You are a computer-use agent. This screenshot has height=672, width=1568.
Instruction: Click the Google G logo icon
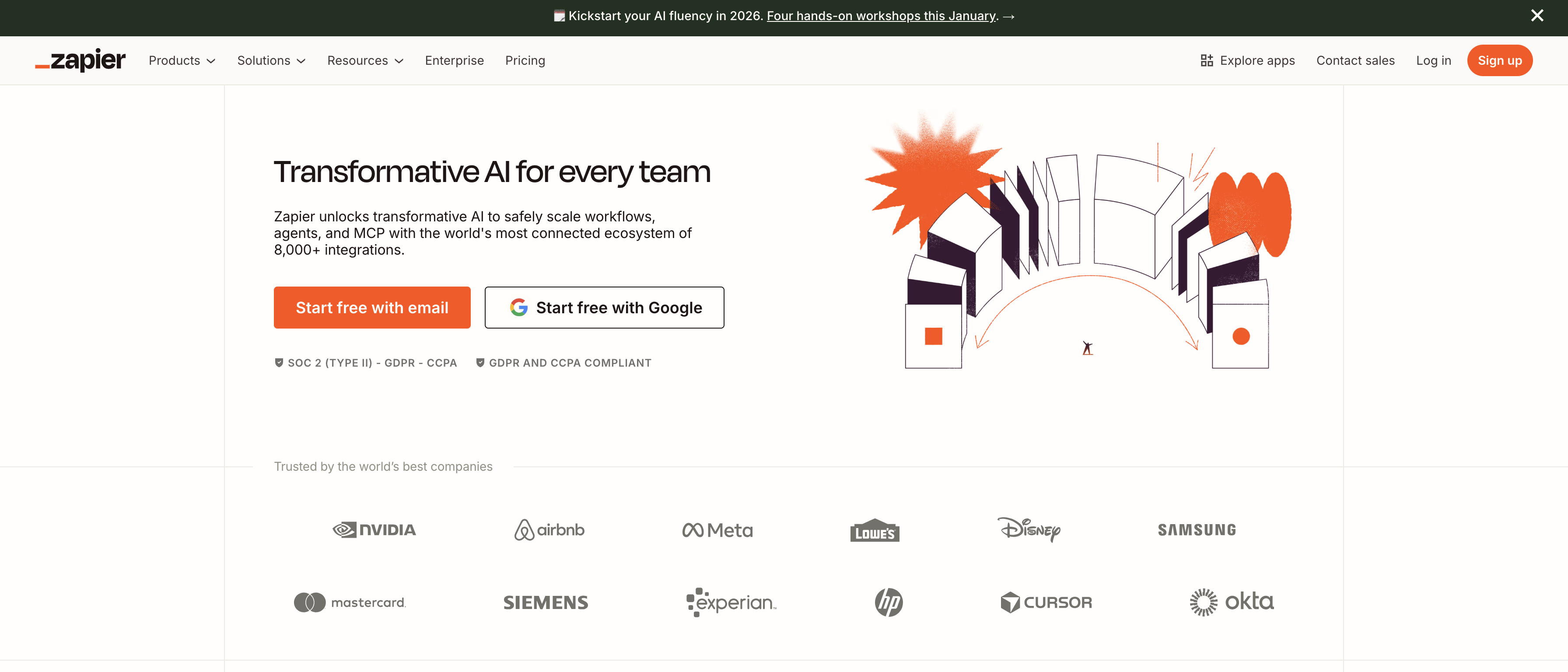pos(518,308)
